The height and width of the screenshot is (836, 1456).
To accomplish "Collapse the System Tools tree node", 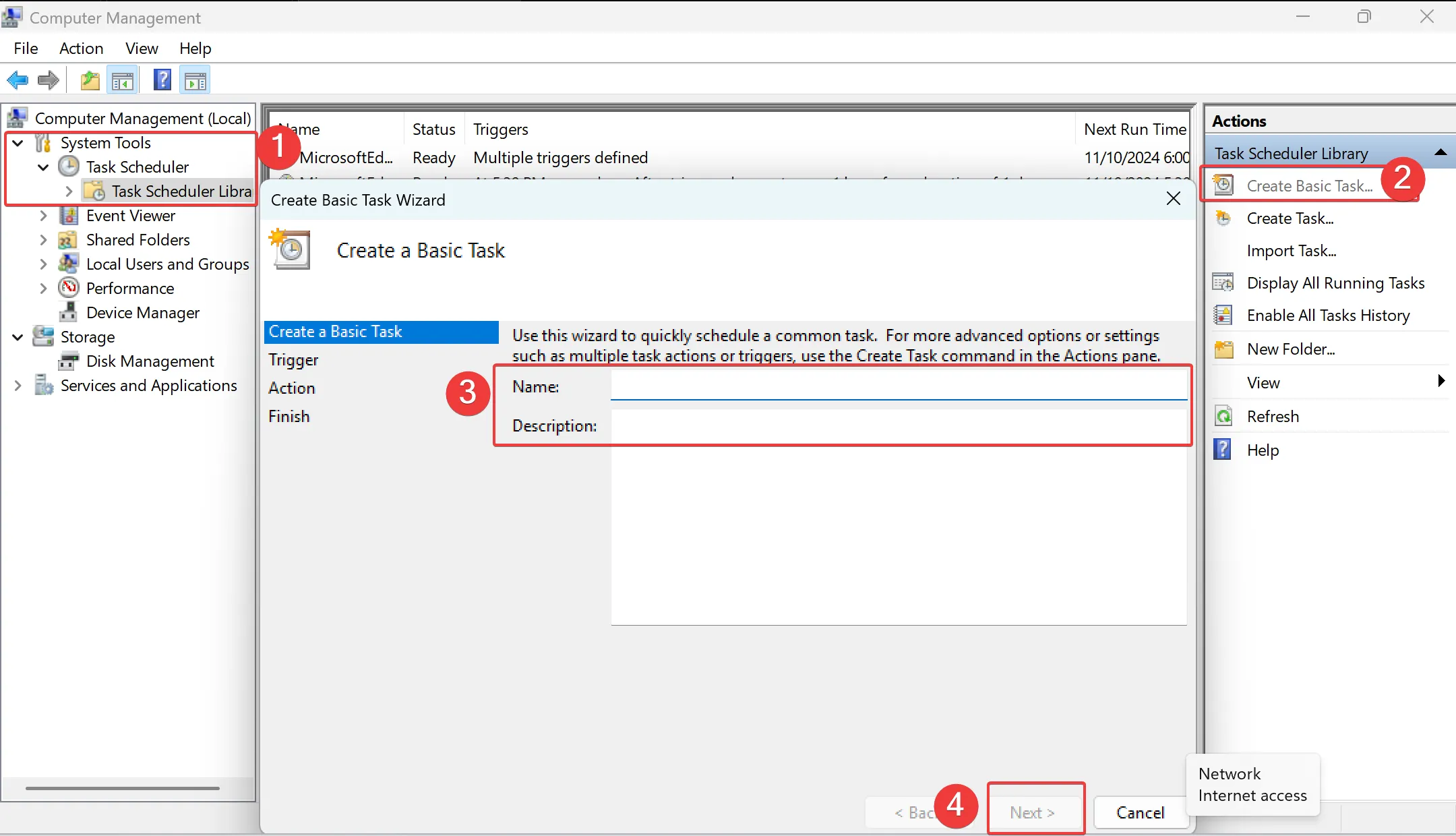I will point(17,142).
